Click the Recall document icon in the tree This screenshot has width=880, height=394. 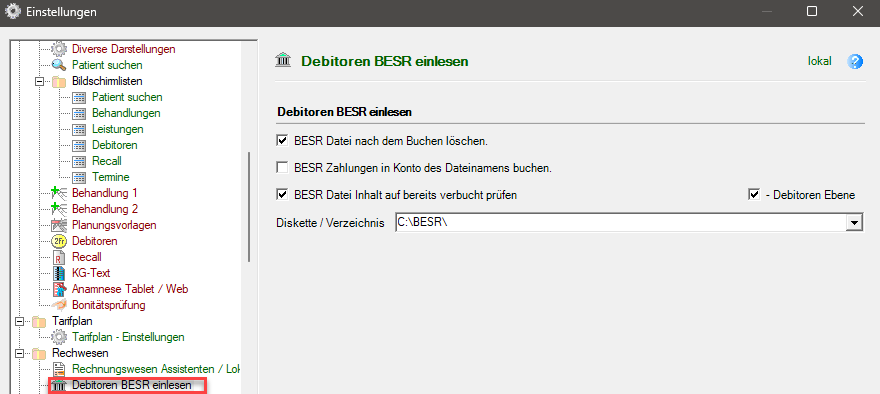coord(59,258)
